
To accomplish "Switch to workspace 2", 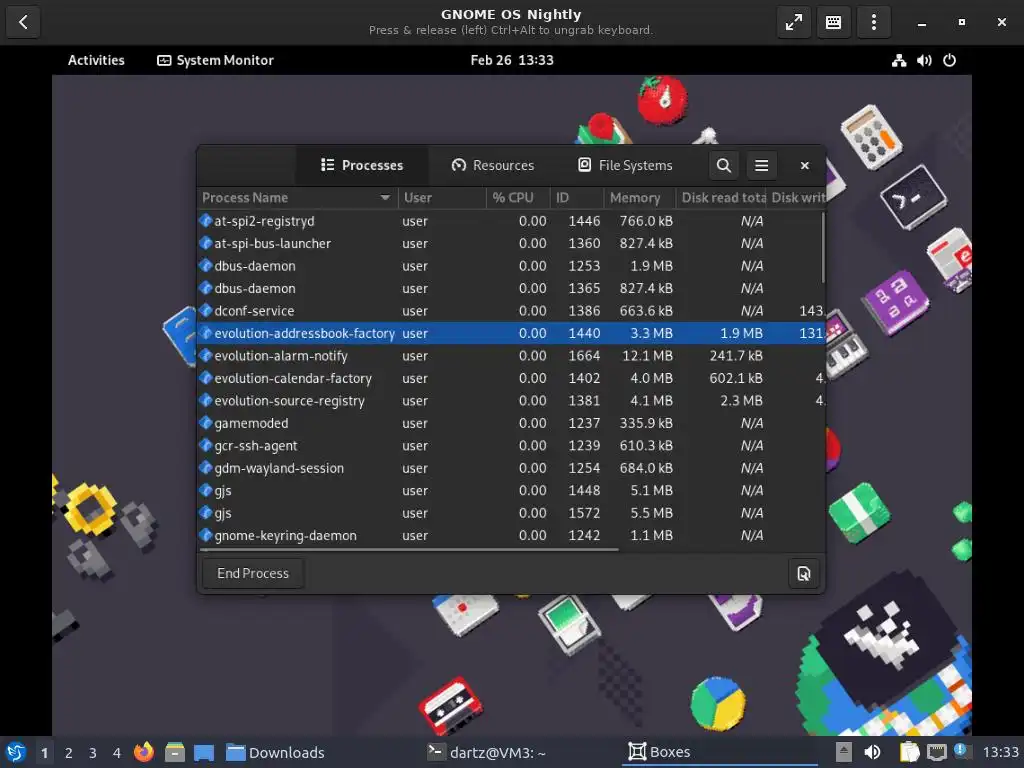I will tap(69, 753).
